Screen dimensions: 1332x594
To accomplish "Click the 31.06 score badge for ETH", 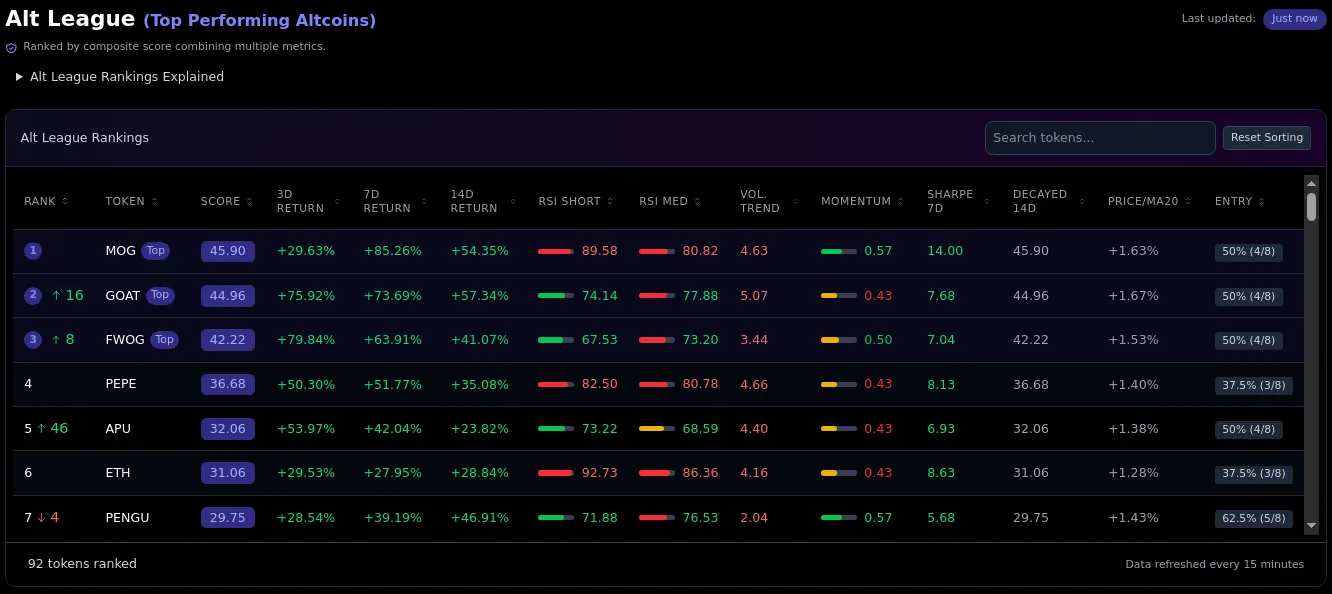I will pos(228,473).
